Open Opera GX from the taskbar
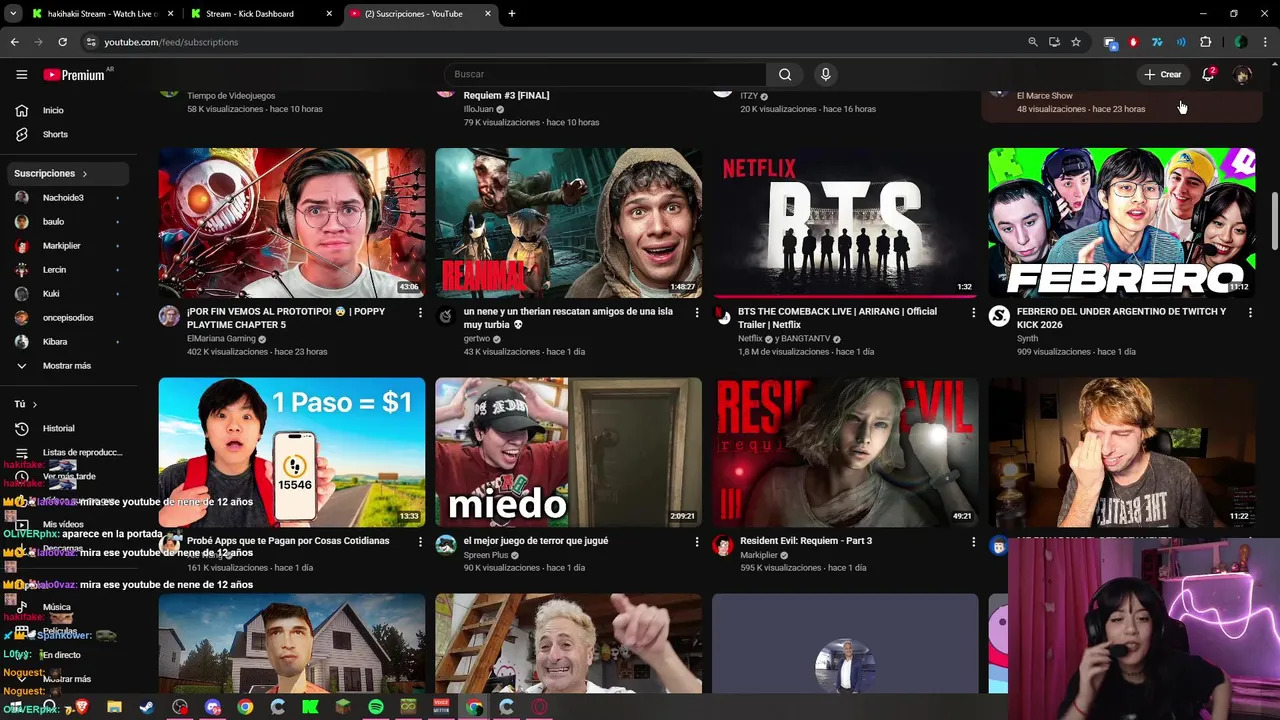This screenshot has width=1280, height=720. click(540, 707)
